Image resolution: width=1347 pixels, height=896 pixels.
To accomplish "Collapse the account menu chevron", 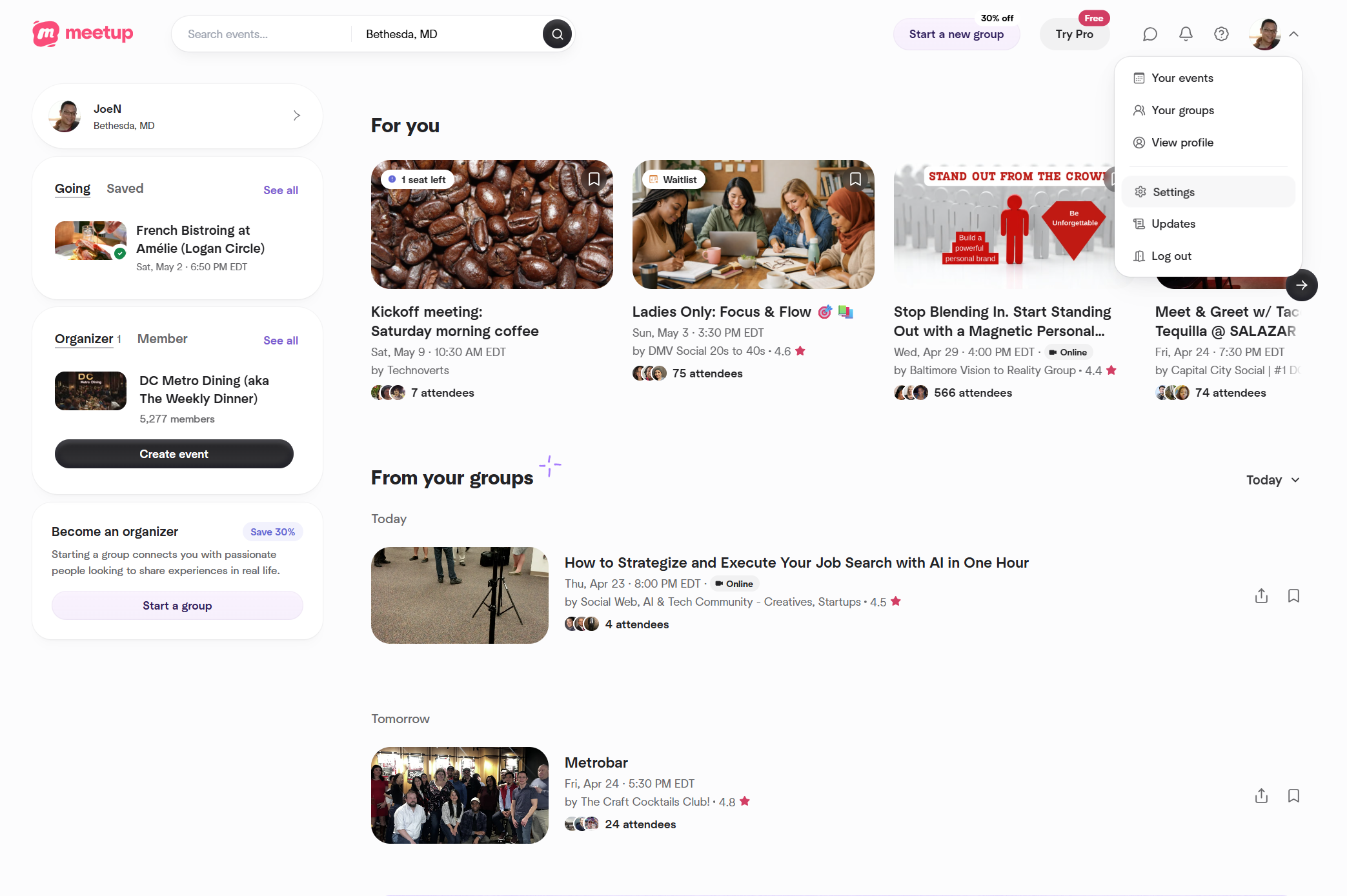I will [x=1293, y=34].
